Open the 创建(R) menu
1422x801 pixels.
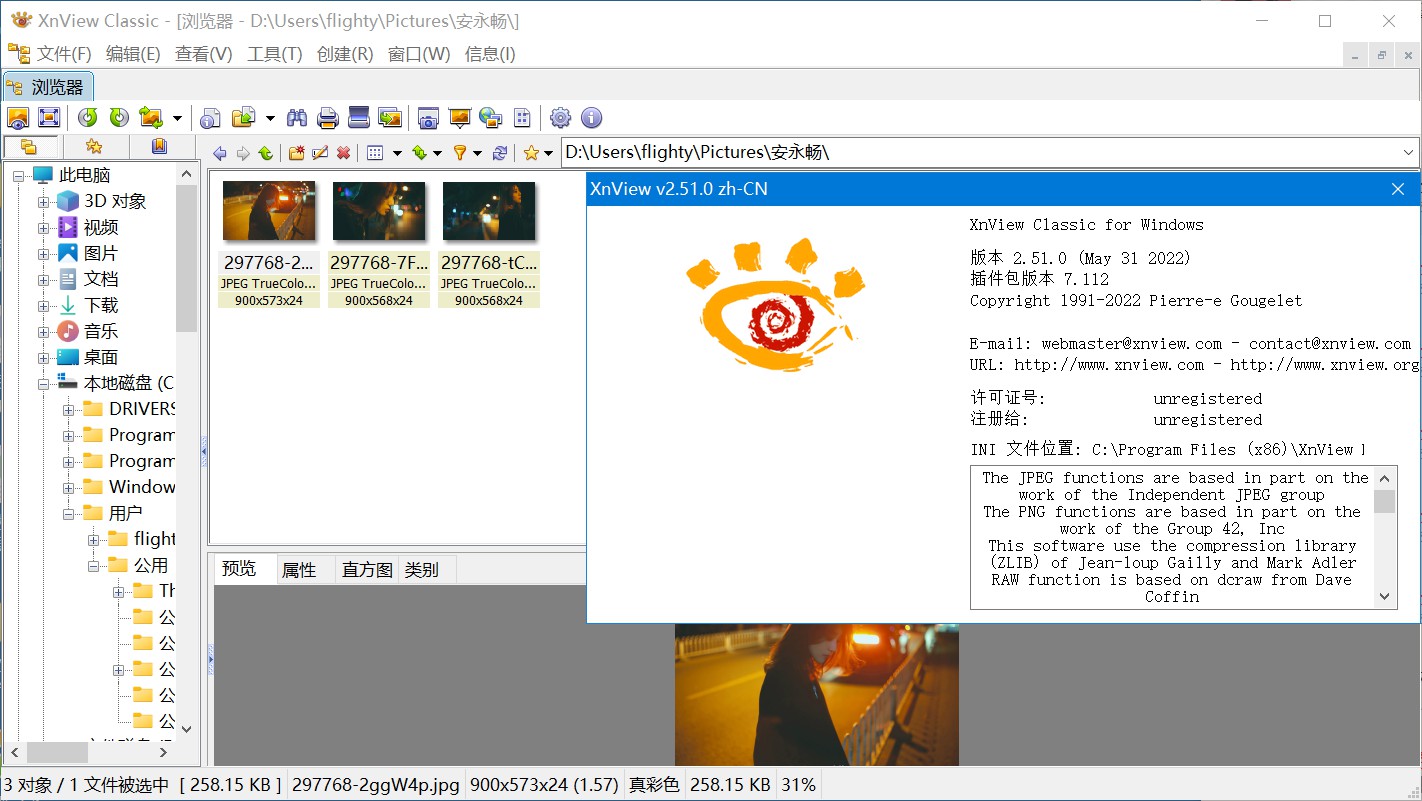(345, 54)
